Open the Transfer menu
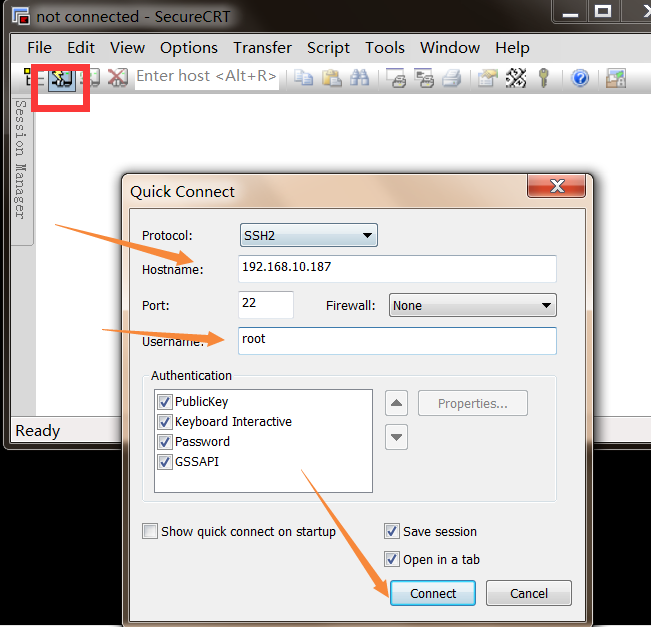651x627 pixels. (x=262, y=48)
